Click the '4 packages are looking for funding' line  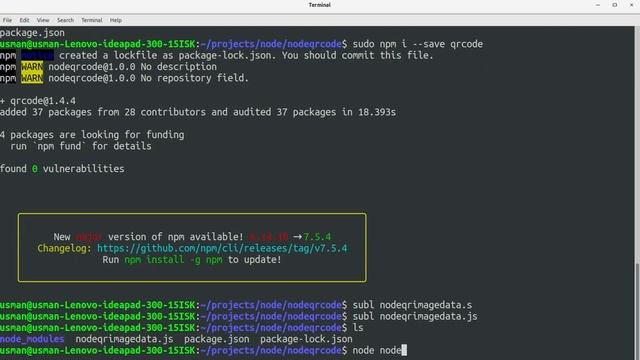click(x=92, y=135)
